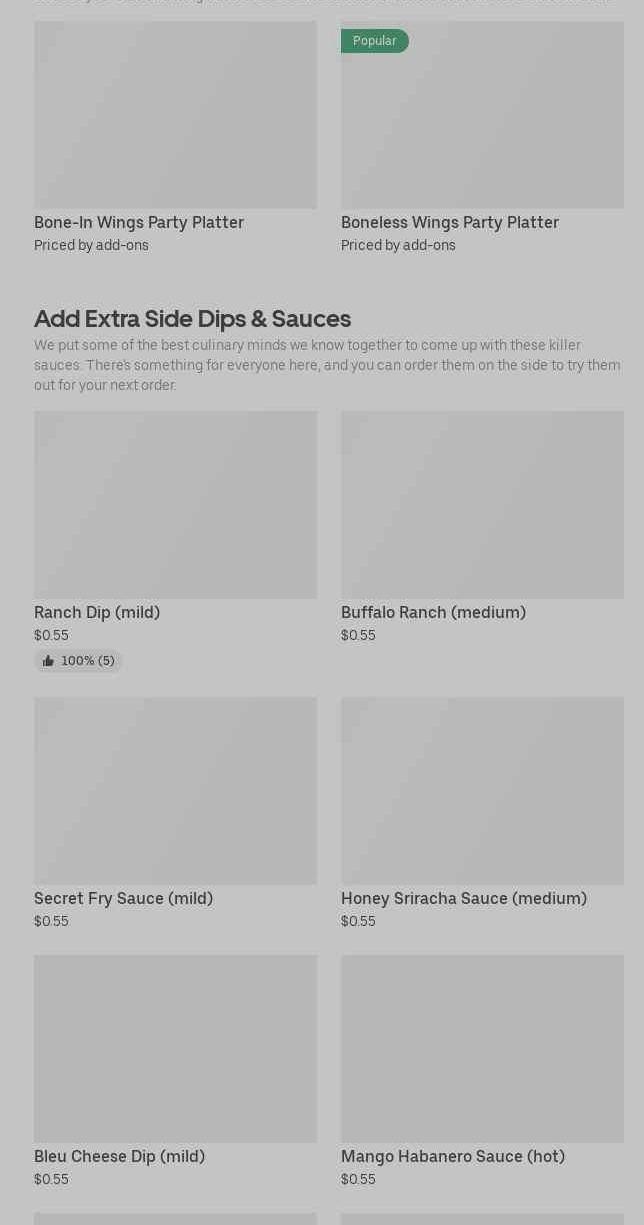
Task: Open the Mango Habanero Sauce image
Action: pyautogui.click(x=482, y=1049)
